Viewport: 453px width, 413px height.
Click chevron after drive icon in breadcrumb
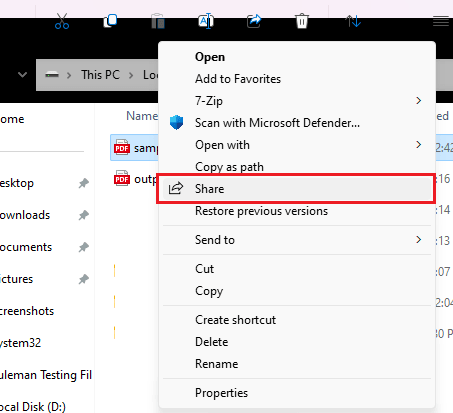69,75
